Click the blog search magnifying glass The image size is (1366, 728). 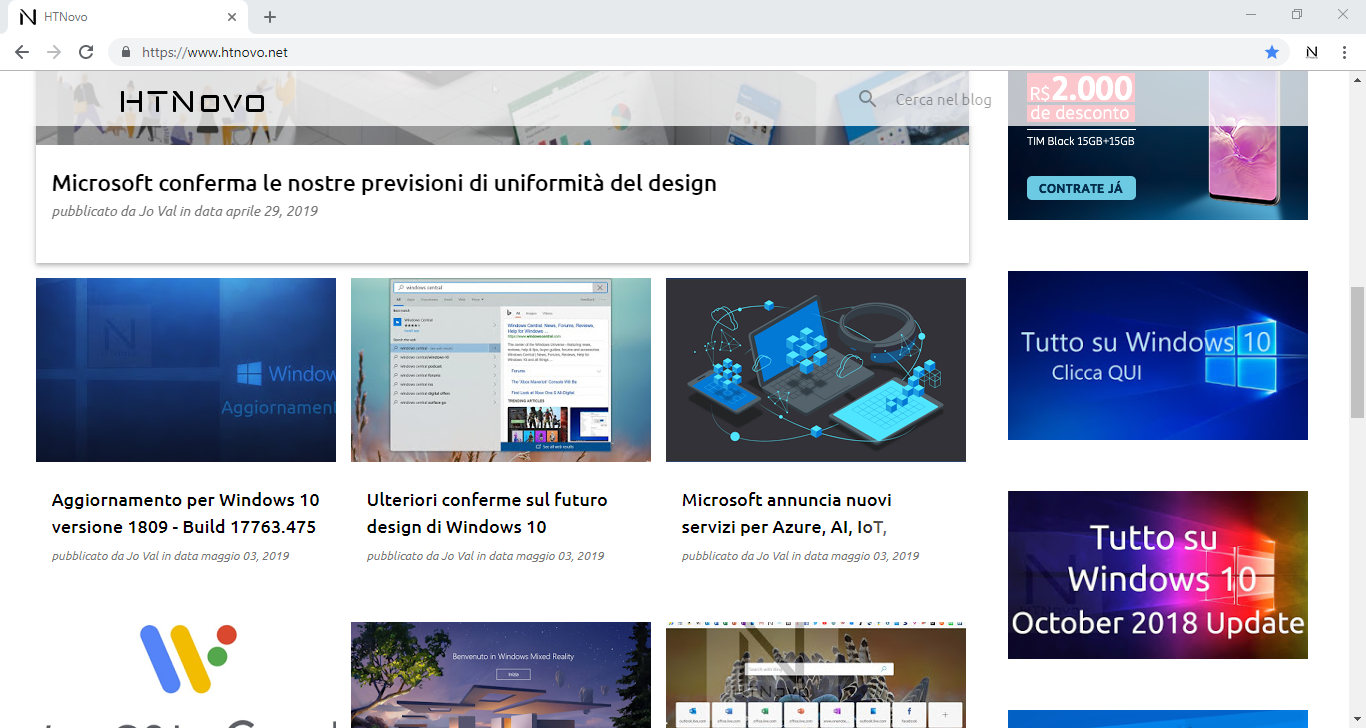tap(866, 99)
